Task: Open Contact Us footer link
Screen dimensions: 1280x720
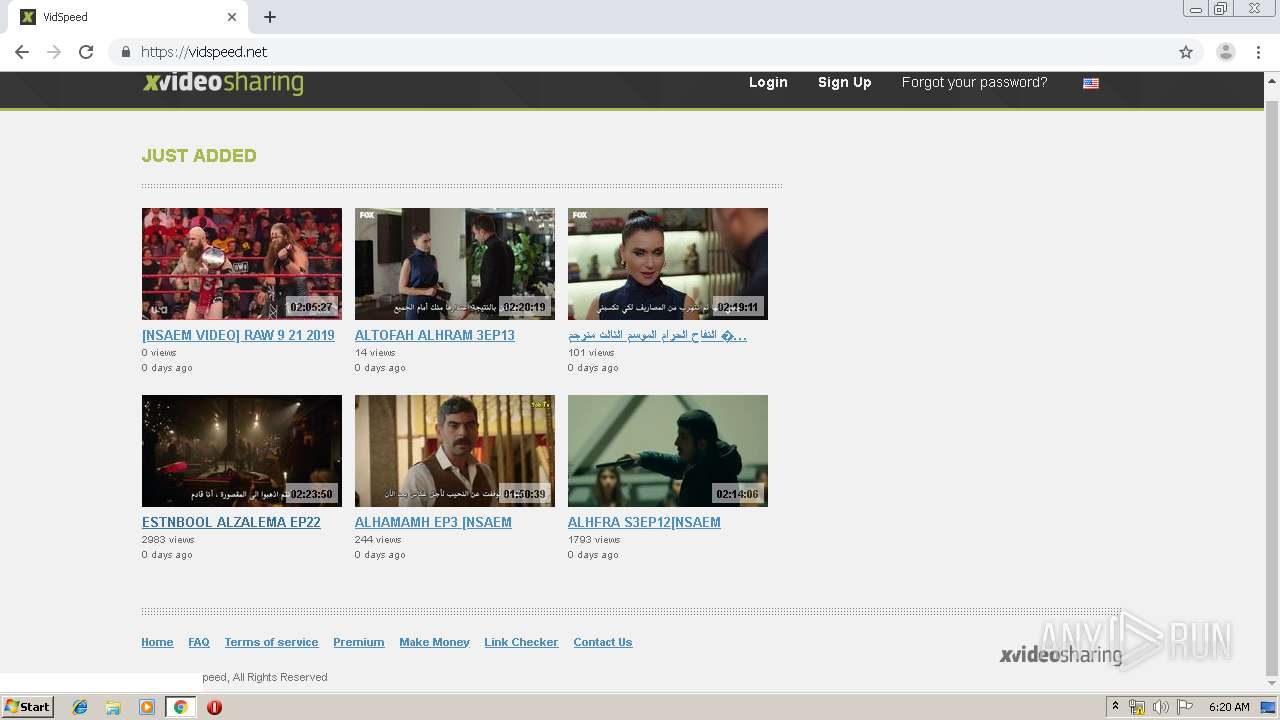Action: [x=603, y=642]
